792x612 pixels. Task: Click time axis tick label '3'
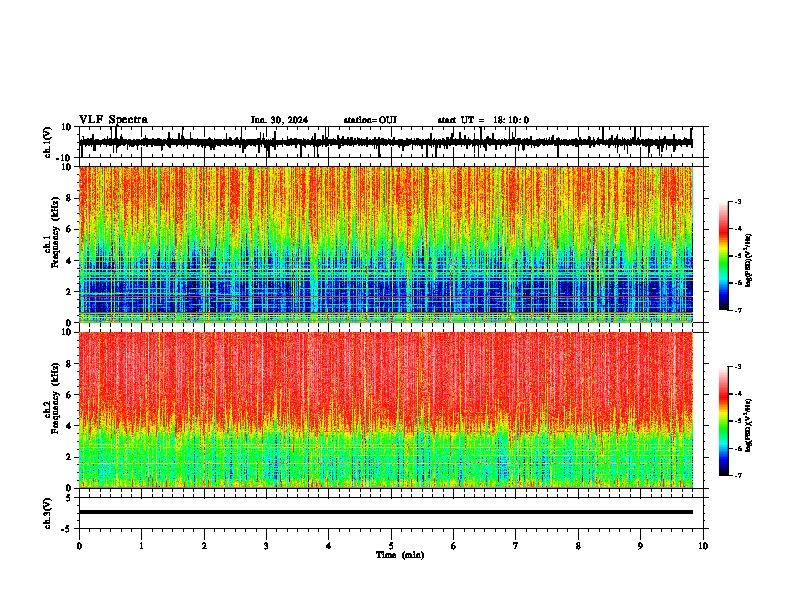(x=266, y=546)
